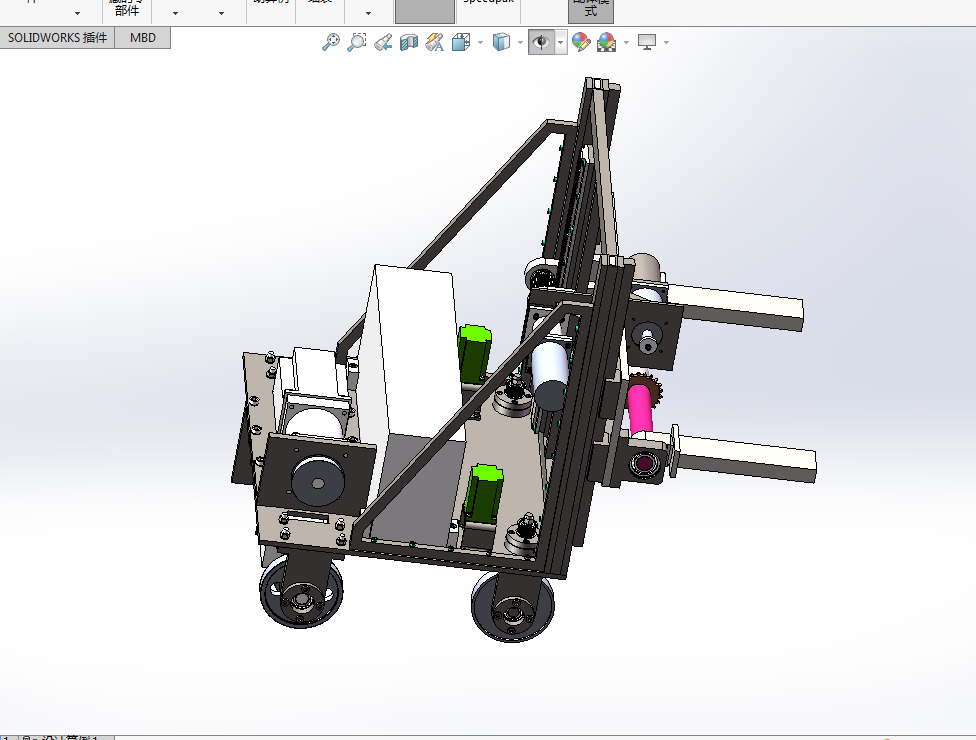The height and width of the screenshot is (740, 976).
Task: Open the View Settings dropdown arrow
Action: tap(667, 42)
